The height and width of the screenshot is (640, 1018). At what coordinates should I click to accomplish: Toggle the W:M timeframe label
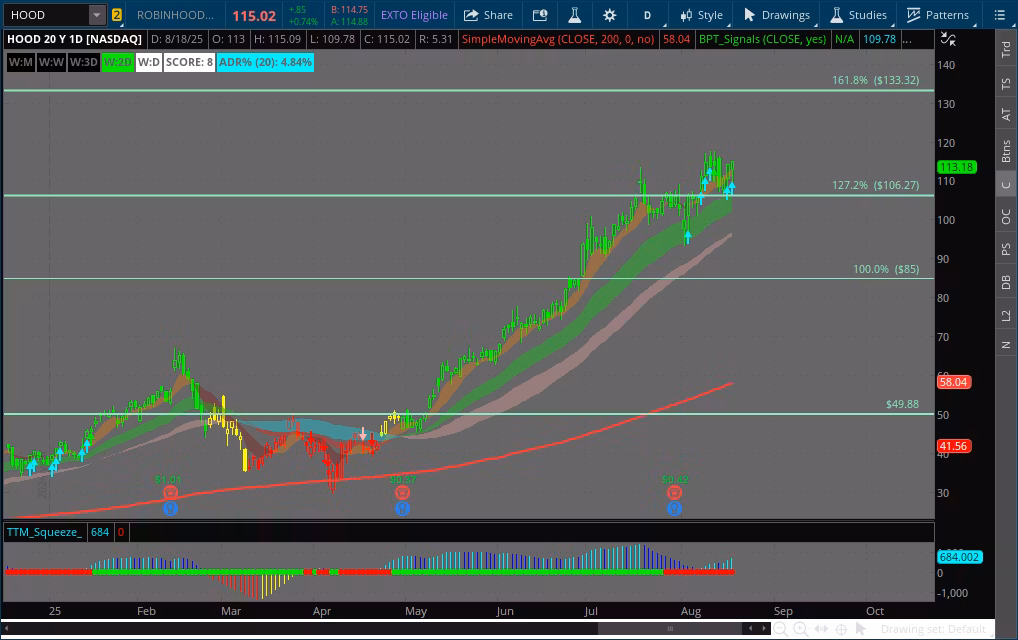click(20, 62)
